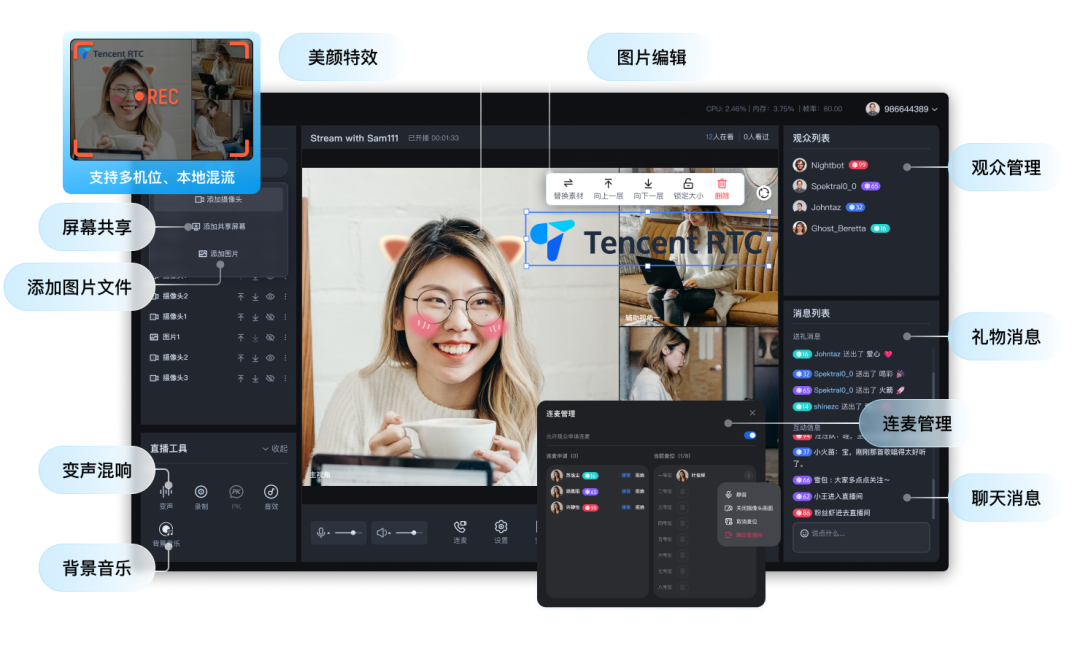Image resolution: width=1080 pixels, height=664 pixels.
Task: Accept second co-host request with level 65
Action: [x=626, y=491]
